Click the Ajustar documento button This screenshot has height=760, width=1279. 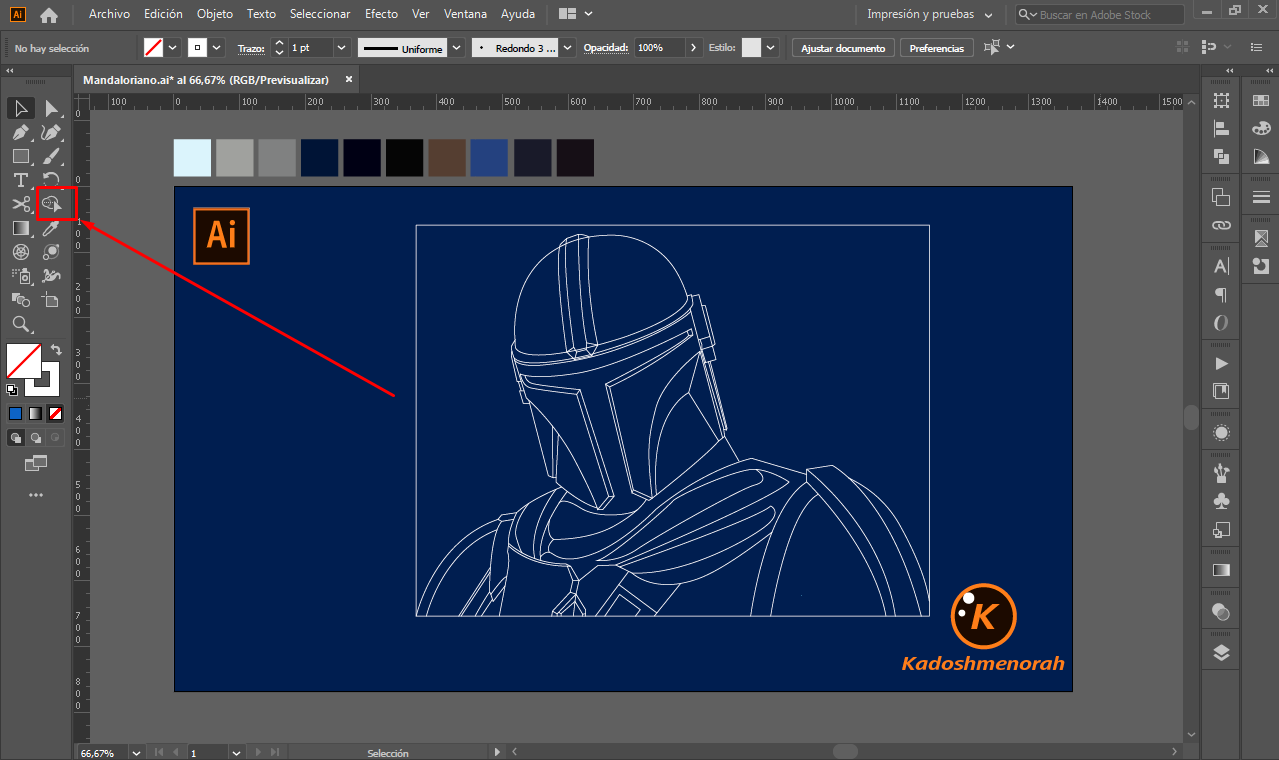843,48
